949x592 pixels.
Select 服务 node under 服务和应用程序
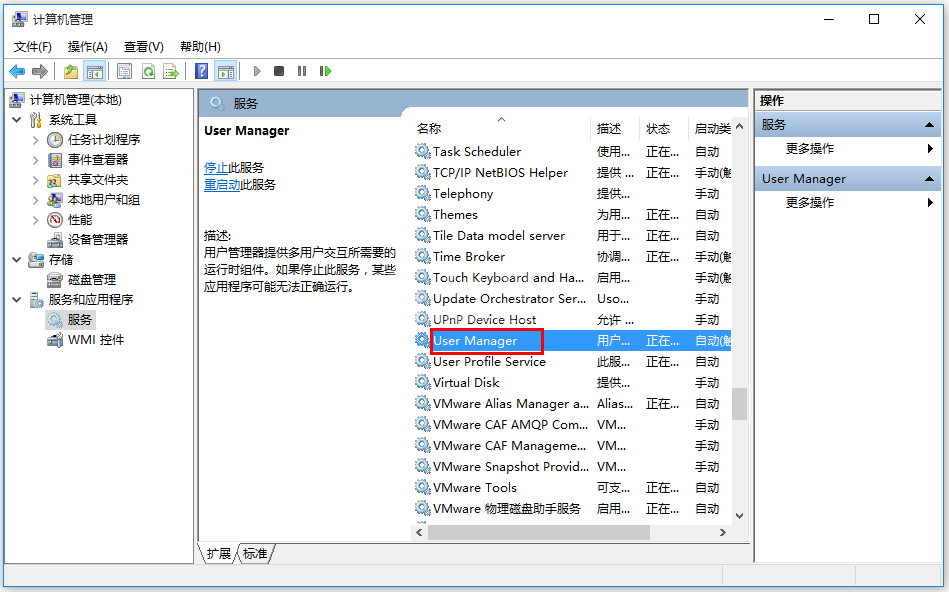pyautogui.click(x=79, y=320)
